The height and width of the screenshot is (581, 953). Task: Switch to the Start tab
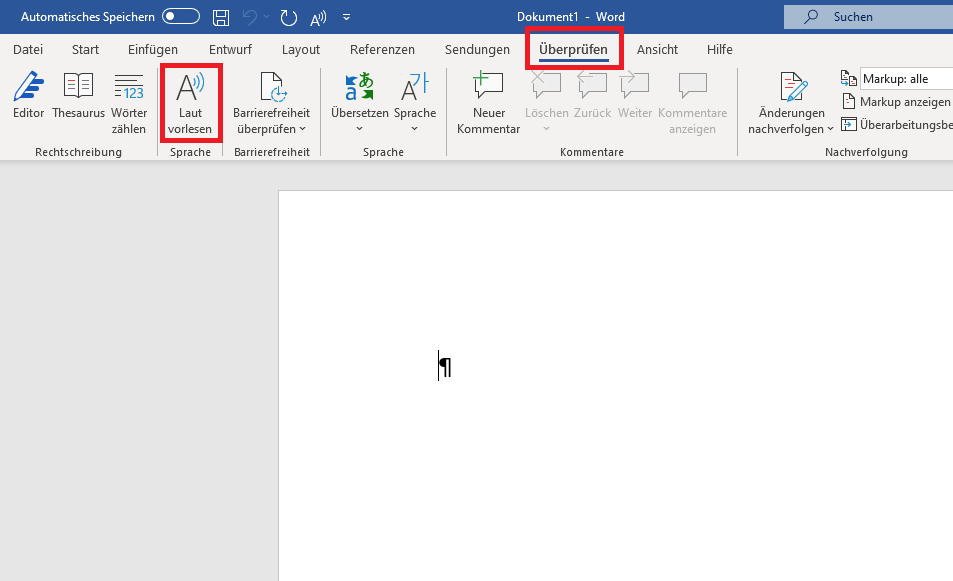[85, 49]
